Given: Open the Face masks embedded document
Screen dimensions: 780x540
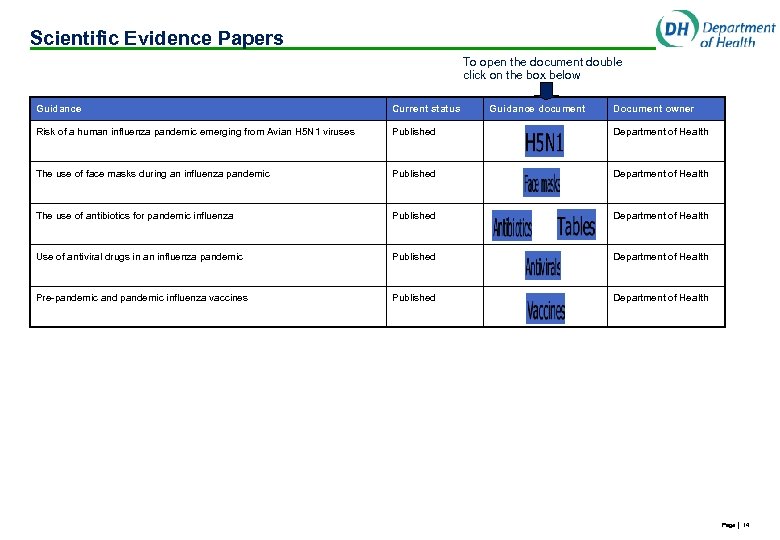Looking at the screenshot, I should (541, 182).
